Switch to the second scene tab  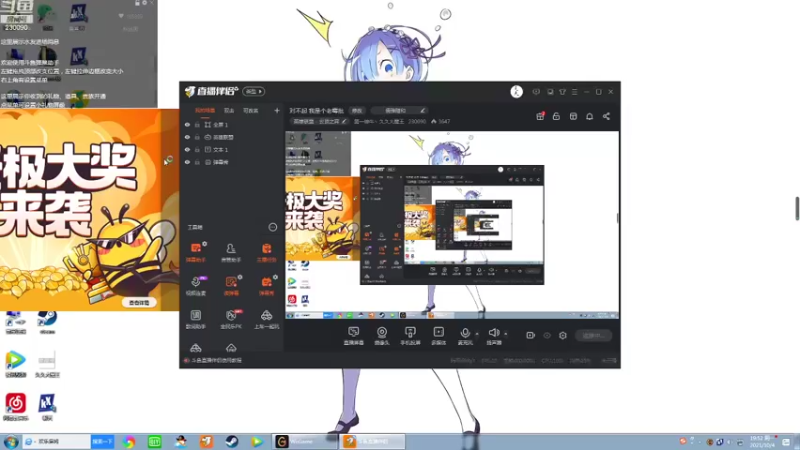[x=229, y=111]
